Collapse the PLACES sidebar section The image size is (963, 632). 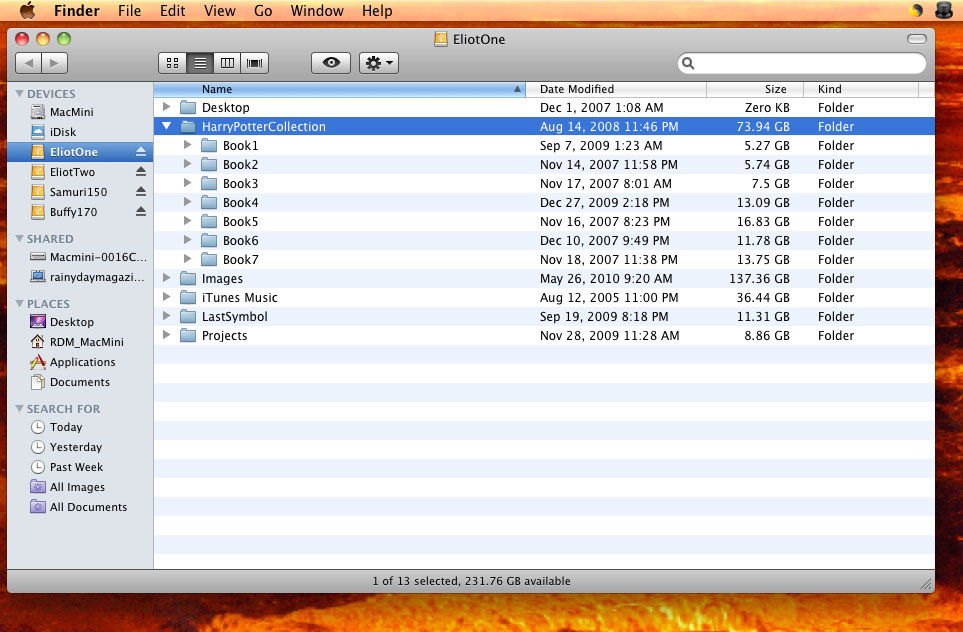[20, 303]
